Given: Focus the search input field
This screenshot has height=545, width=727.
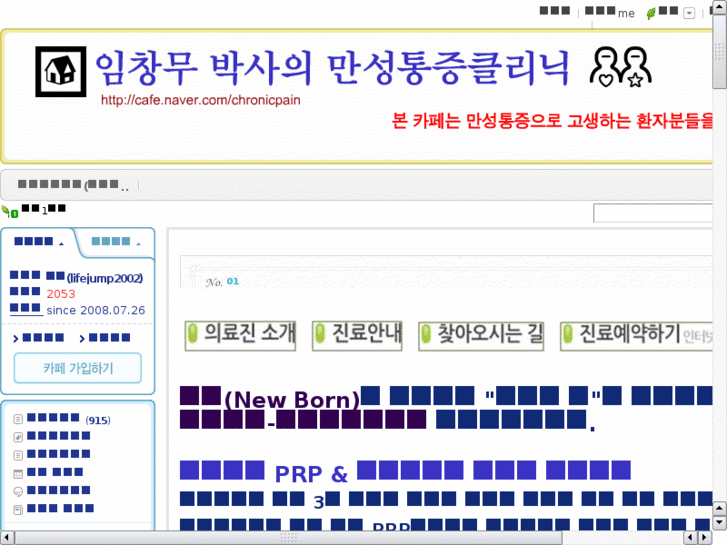Looking at the screenshot, I should pos(653,213).
